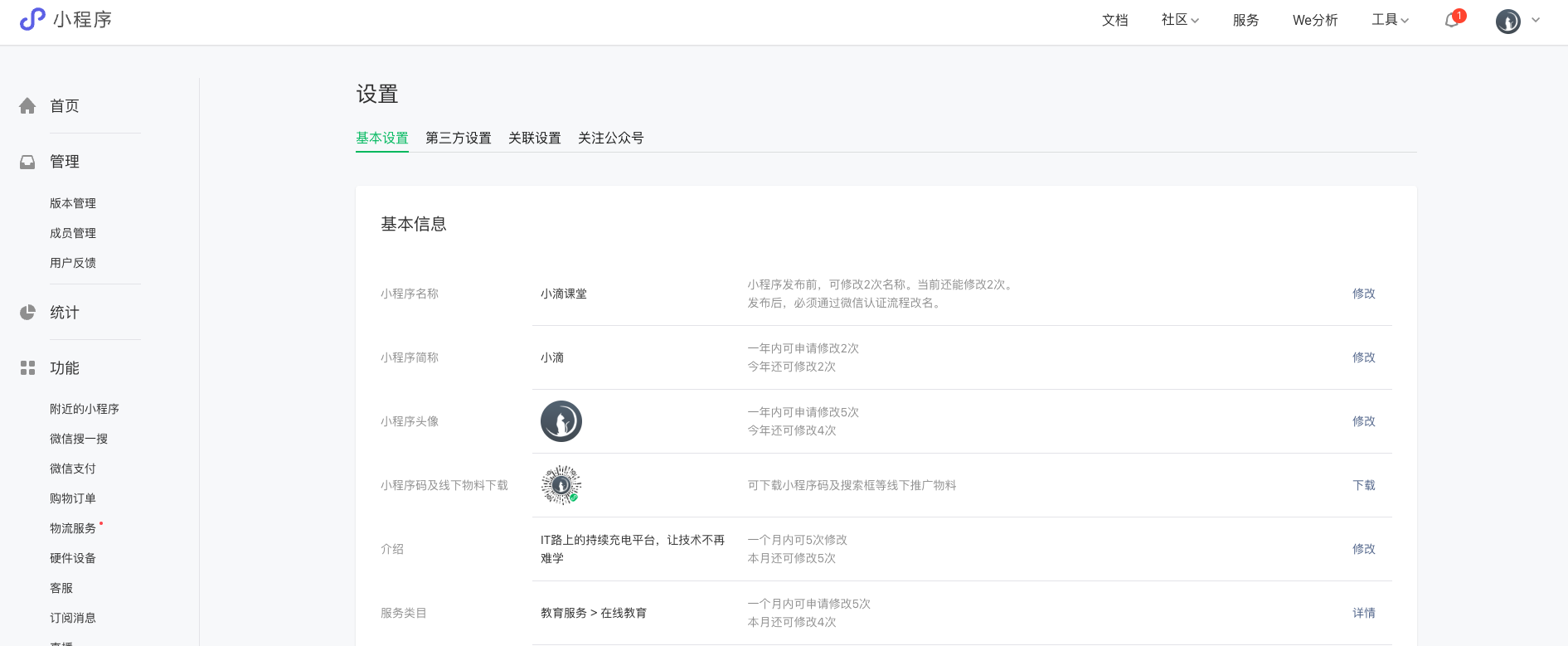Click the inbox icon beside 管理
The height and width of the screenshot is (646, 1568).
coord(27,162)
